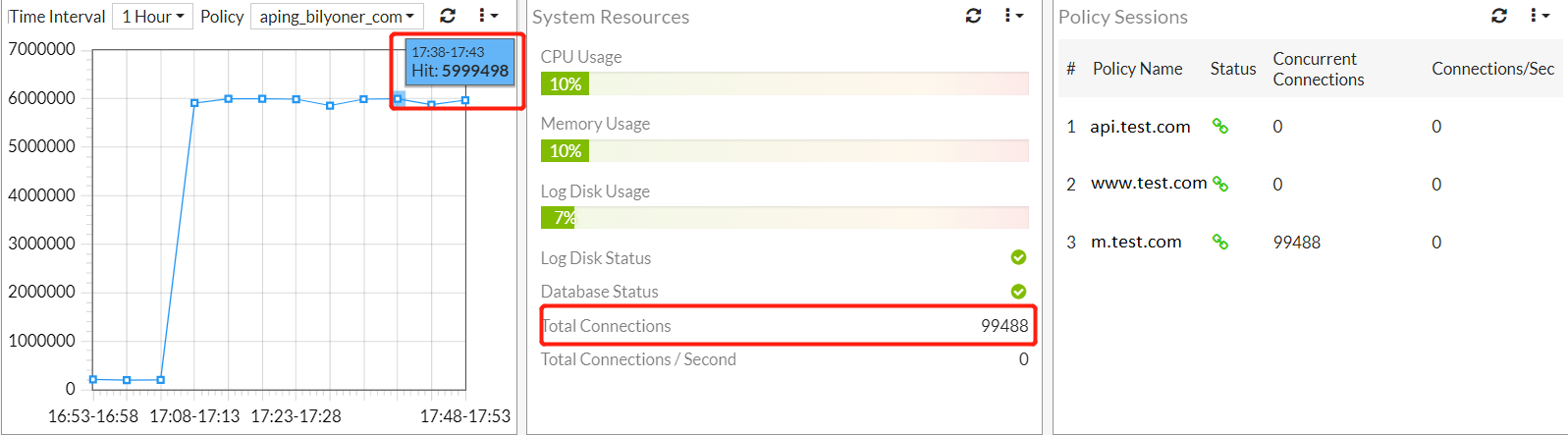1568x435 pixels.
Task: Click the api.test.com status link icon
Action: (x=1220, y=126)
